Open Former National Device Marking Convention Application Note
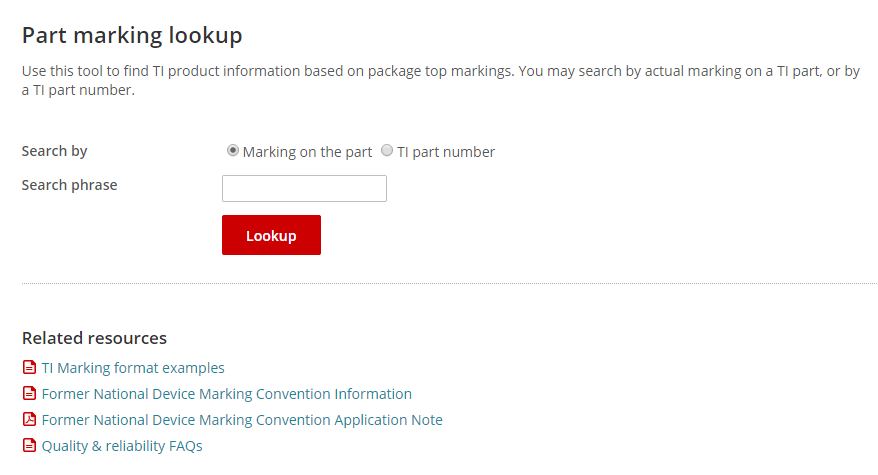Image resolution: width=878 pixels, height=475 pixels. pyautogui.click(x=242, y=420)
